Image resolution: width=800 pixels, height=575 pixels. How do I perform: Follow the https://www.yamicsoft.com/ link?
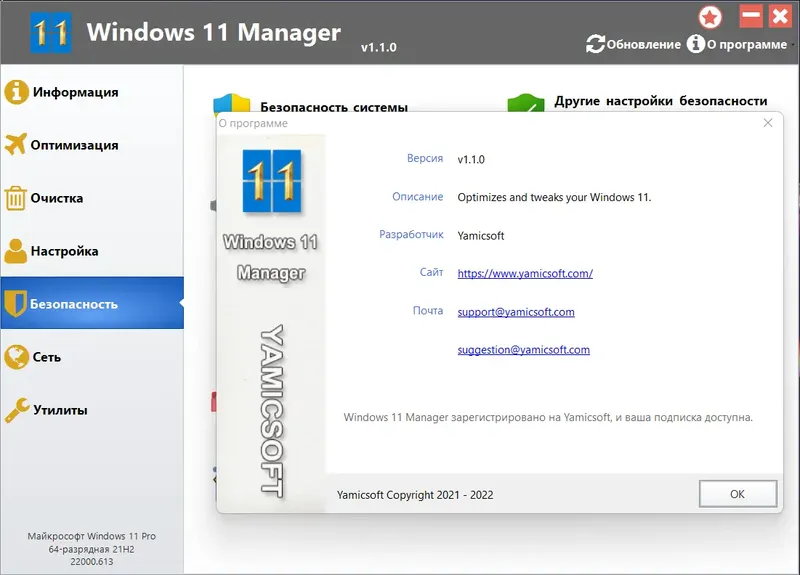[525, 273]
